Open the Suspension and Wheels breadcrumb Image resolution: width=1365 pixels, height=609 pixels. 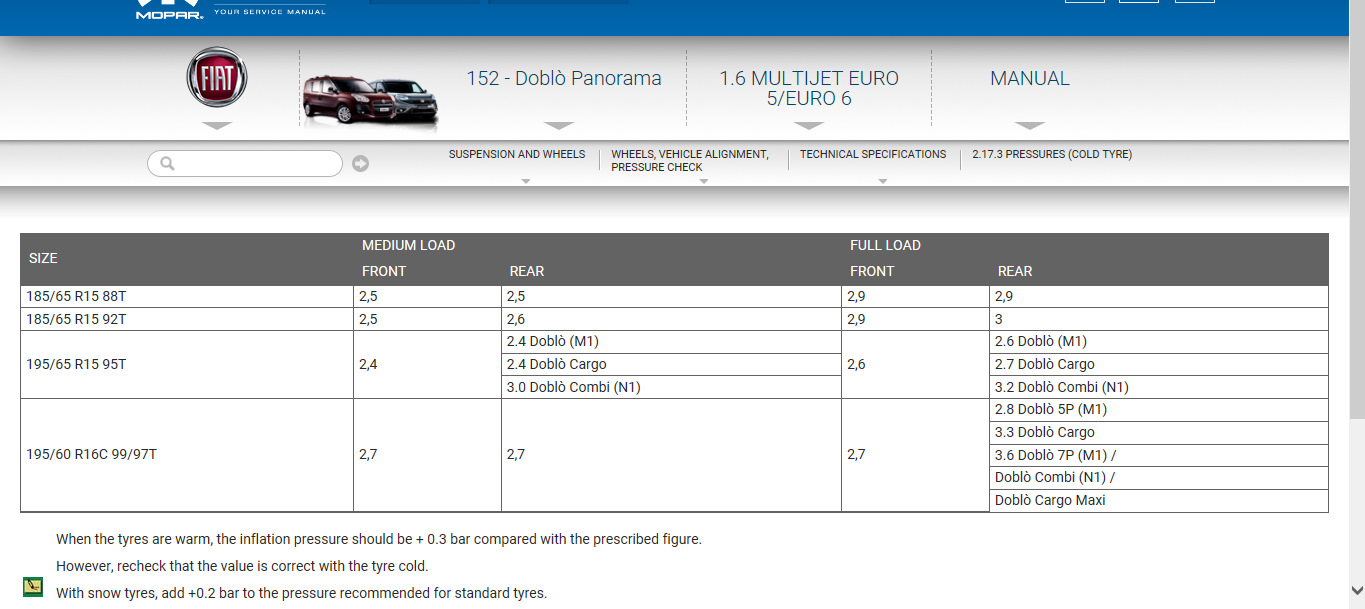click(x=517, y=154)
